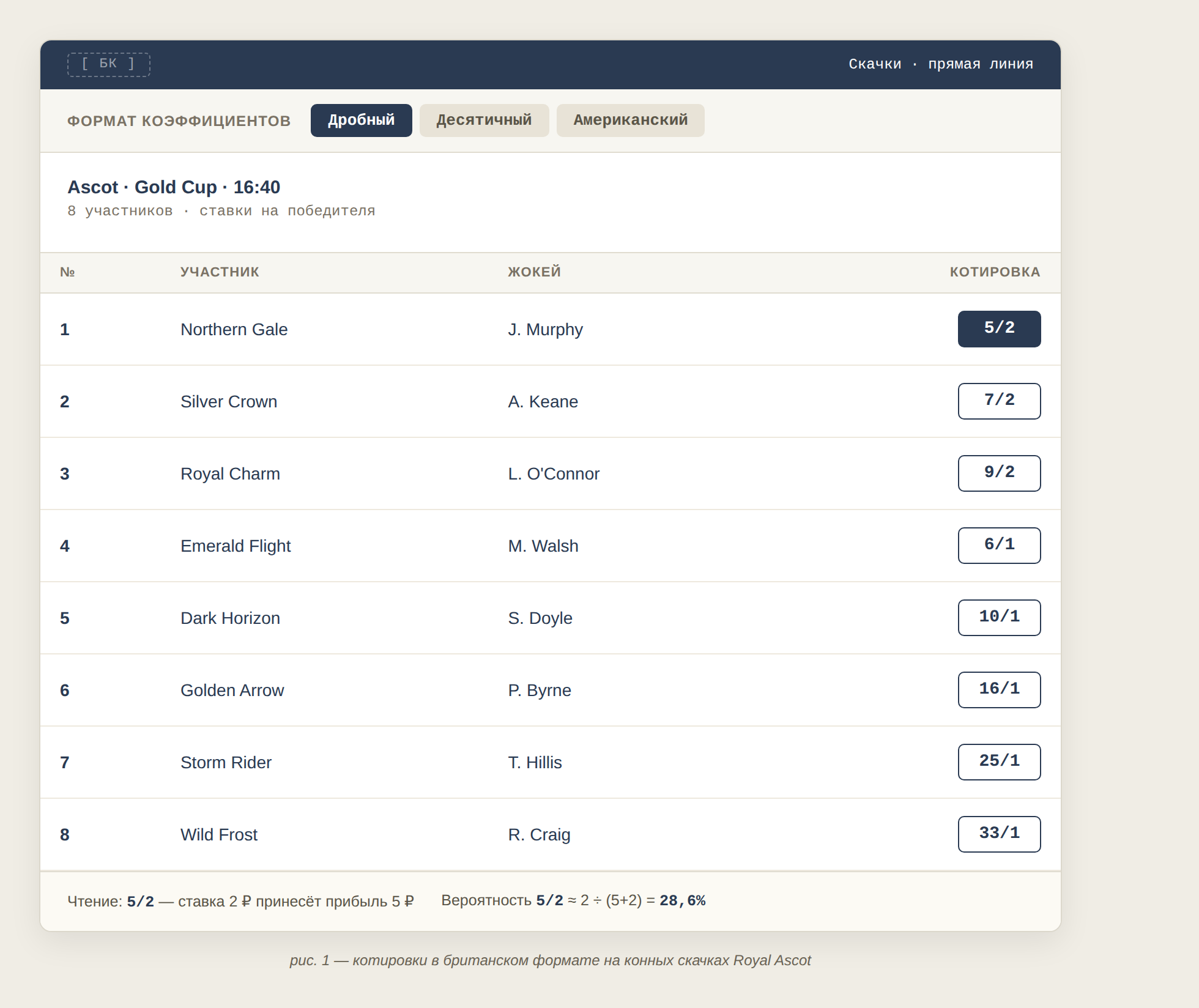Select the Дробный odds format

(x=361, y=120)
